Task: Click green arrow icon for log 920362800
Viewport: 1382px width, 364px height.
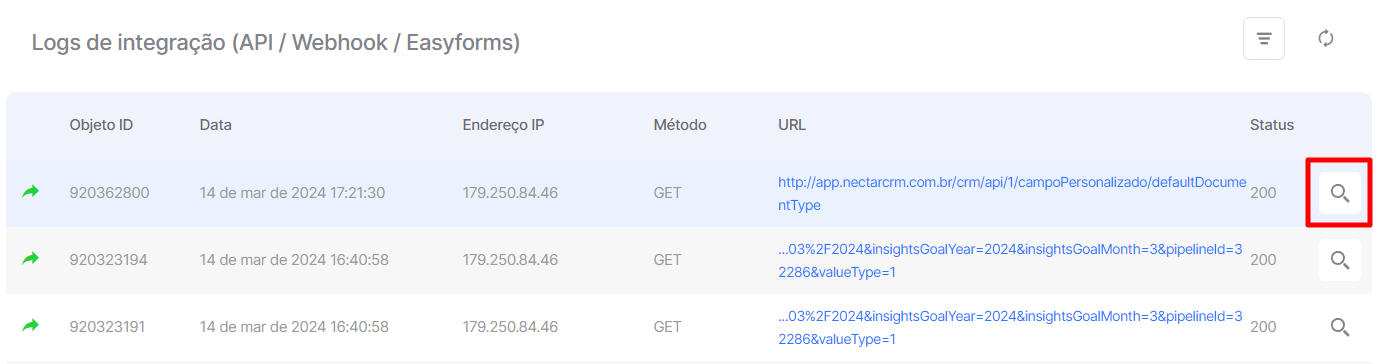Action: [31, 192]
